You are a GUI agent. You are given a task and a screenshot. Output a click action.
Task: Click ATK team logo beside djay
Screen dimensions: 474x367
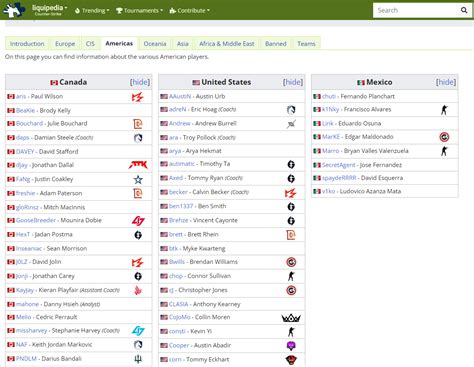tap(138, 165)
